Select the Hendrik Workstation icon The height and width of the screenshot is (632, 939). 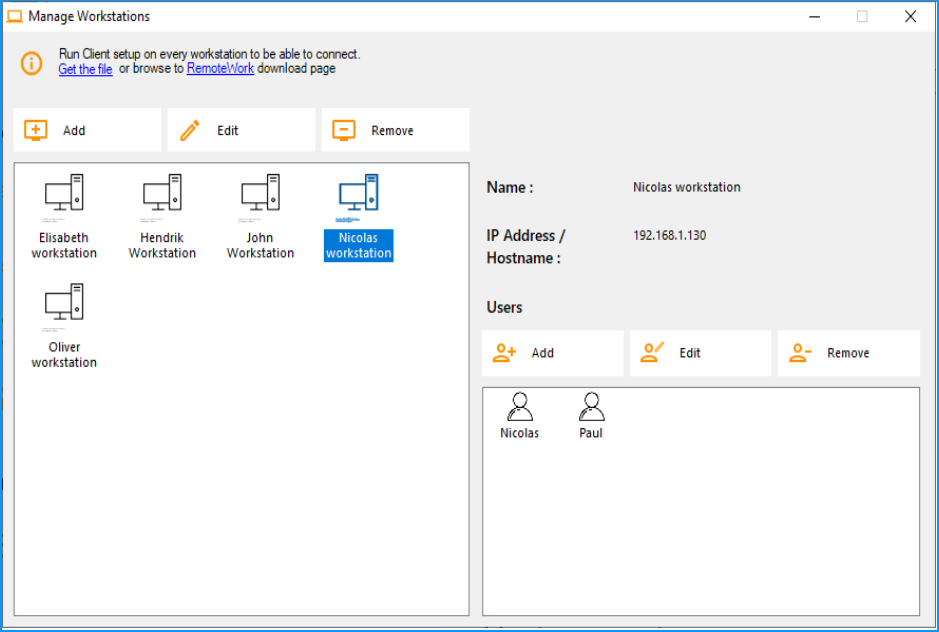coord(162,216)
